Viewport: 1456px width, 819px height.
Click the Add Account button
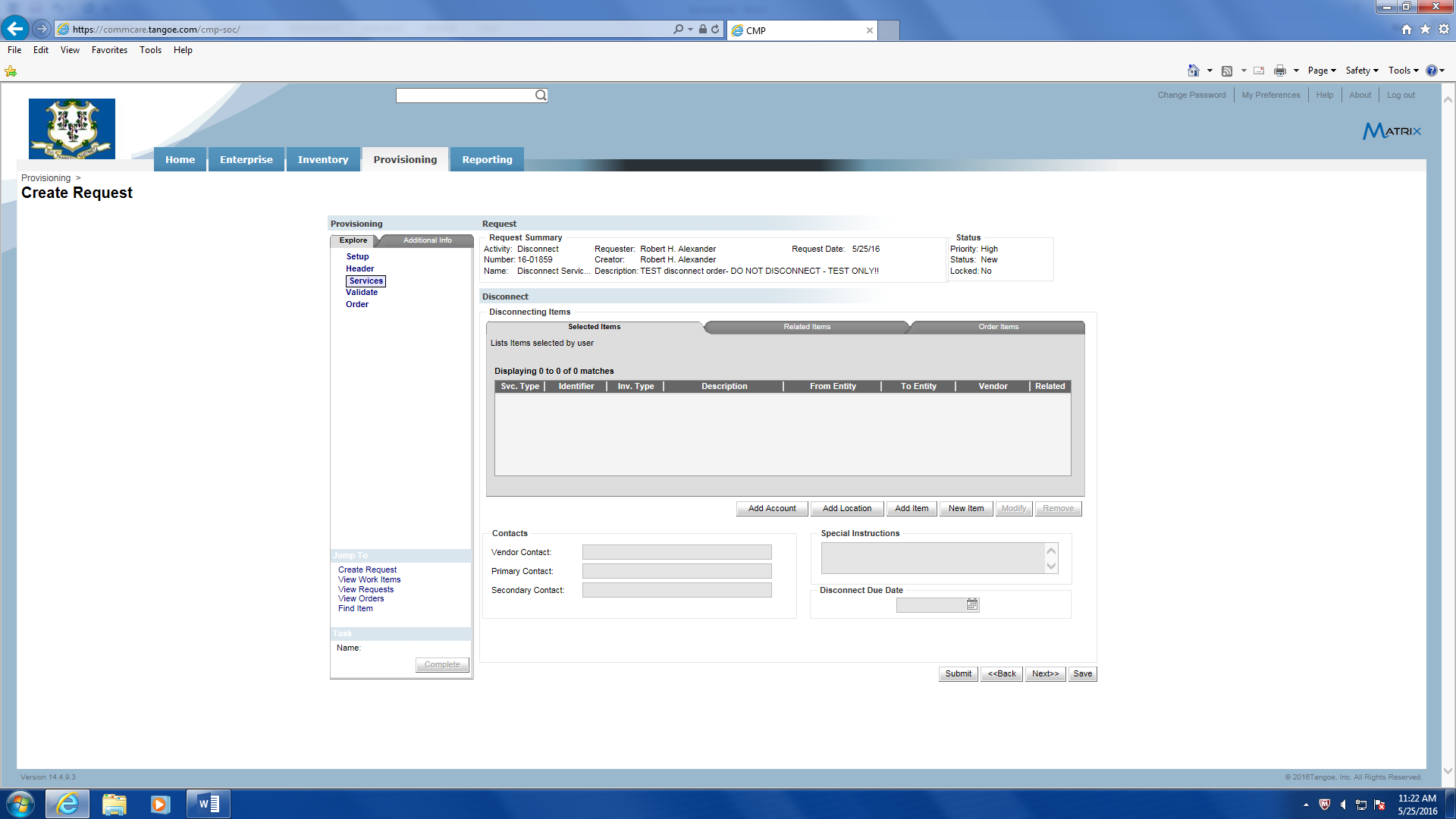tap(771, 508)
